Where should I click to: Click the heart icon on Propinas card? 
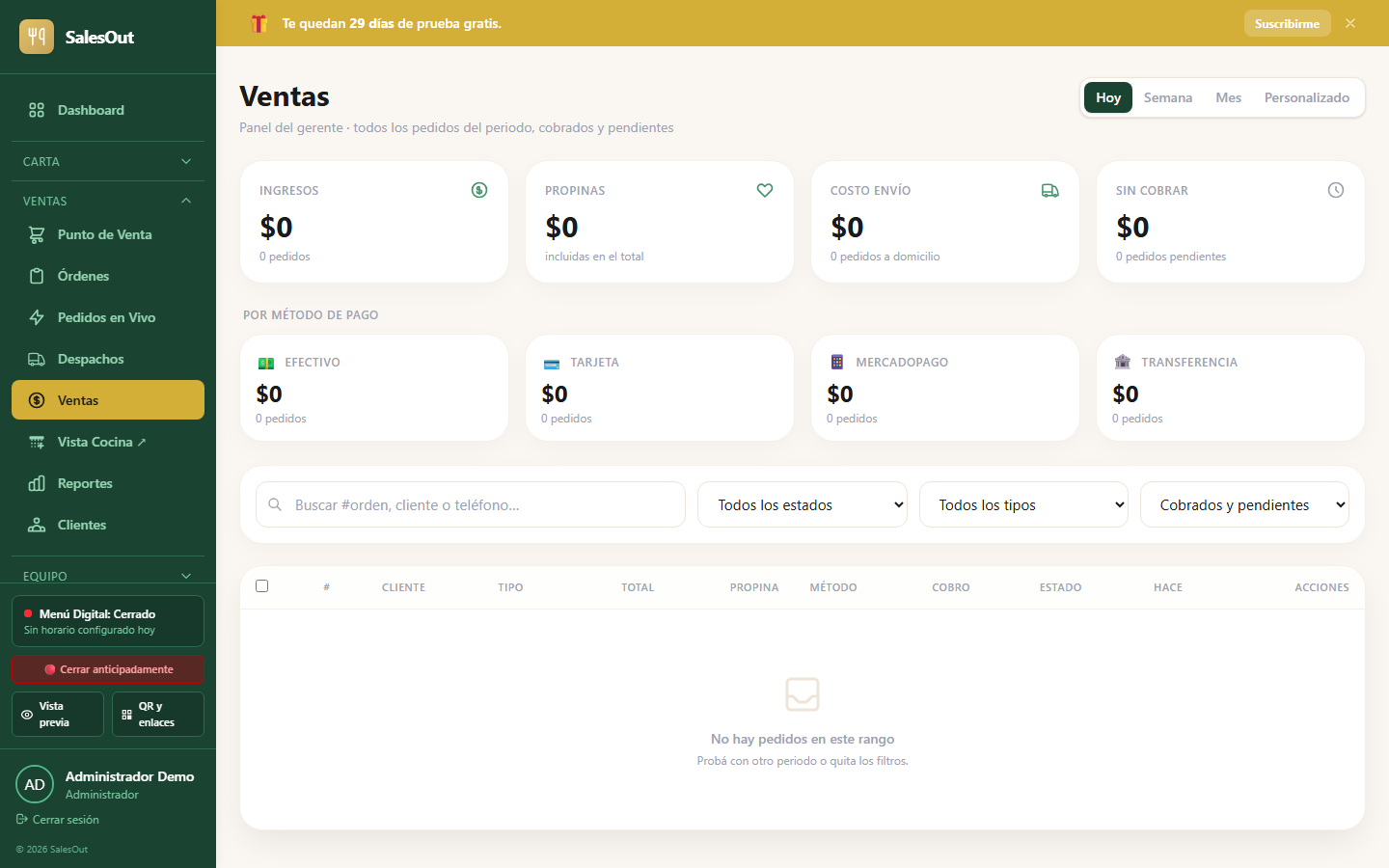pos(765,190)
